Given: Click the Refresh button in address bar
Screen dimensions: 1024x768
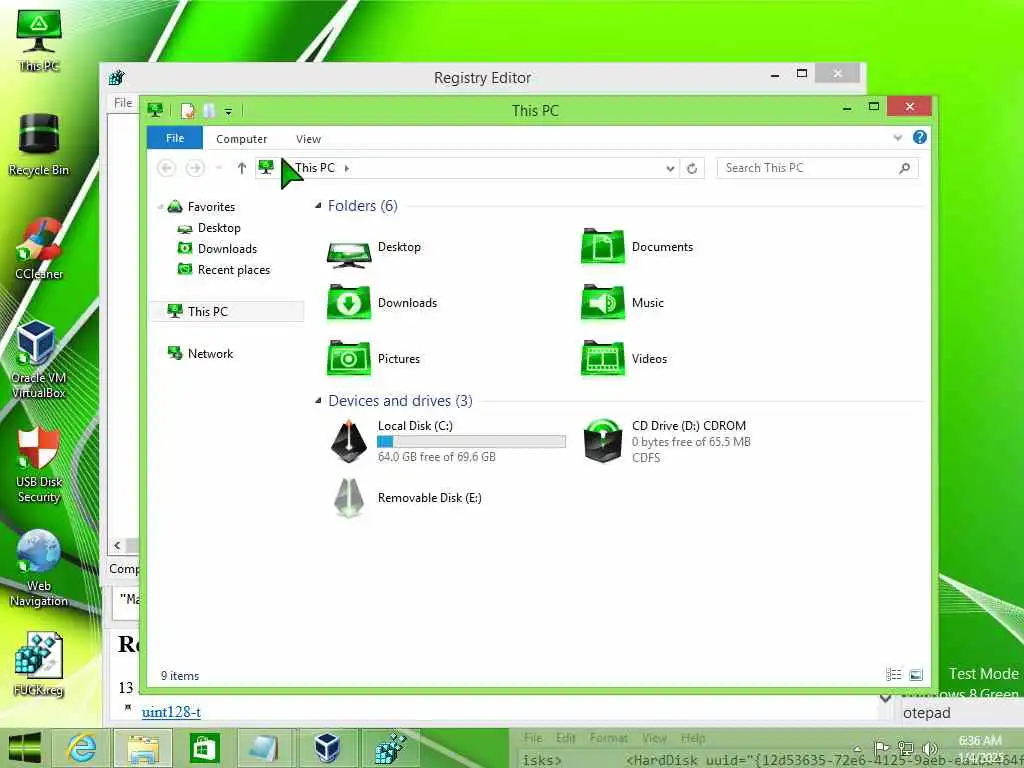Looking at the screenshot, I should coord(692,168).
